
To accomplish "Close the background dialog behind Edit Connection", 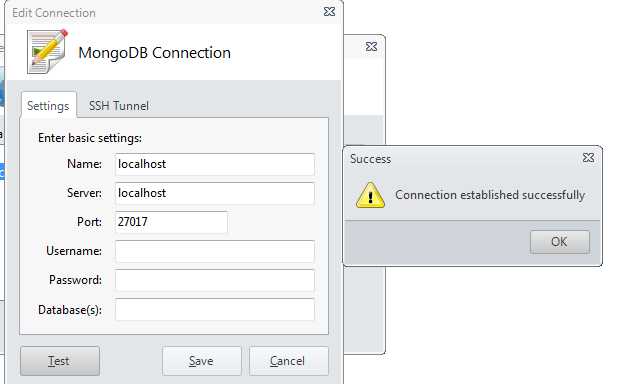I will (x=371, y=46).
